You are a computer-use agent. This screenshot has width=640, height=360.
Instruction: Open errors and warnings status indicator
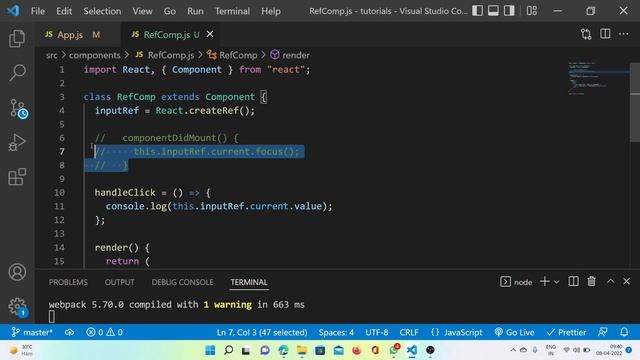click(x=104, y=332)
